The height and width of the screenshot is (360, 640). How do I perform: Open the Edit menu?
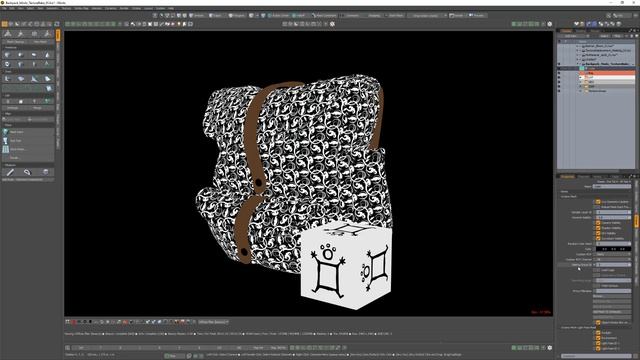tap(12, 8)
